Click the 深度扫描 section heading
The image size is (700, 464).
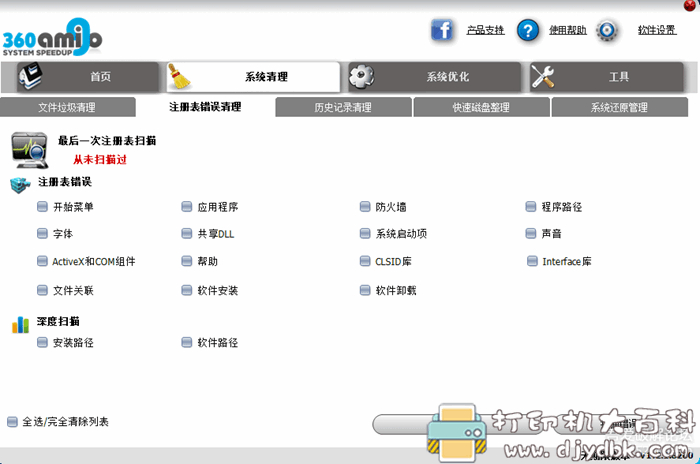[x=58, y=321]
